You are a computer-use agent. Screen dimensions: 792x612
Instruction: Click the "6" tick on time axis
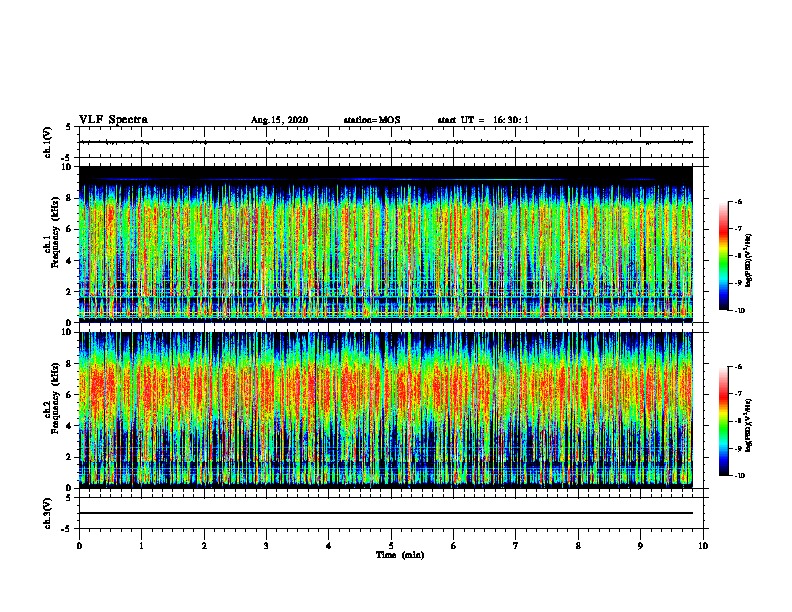pyautogui.click(x=453, y=546)
